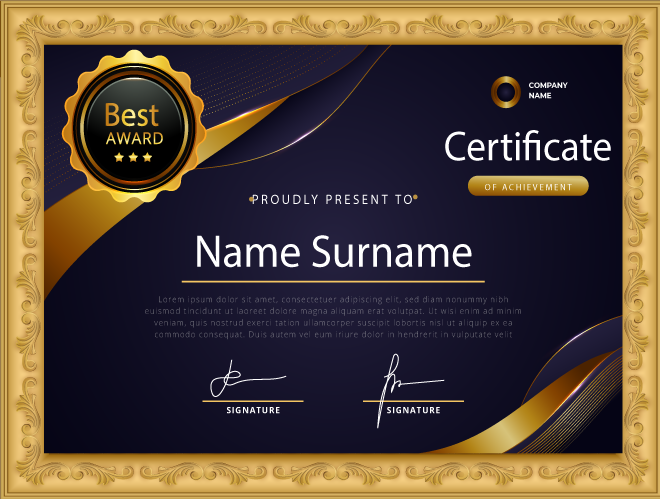Select the gold dot before PROUDLY
Image resolution: width=660 pixels, height=499 pixels.
(250, 198)
